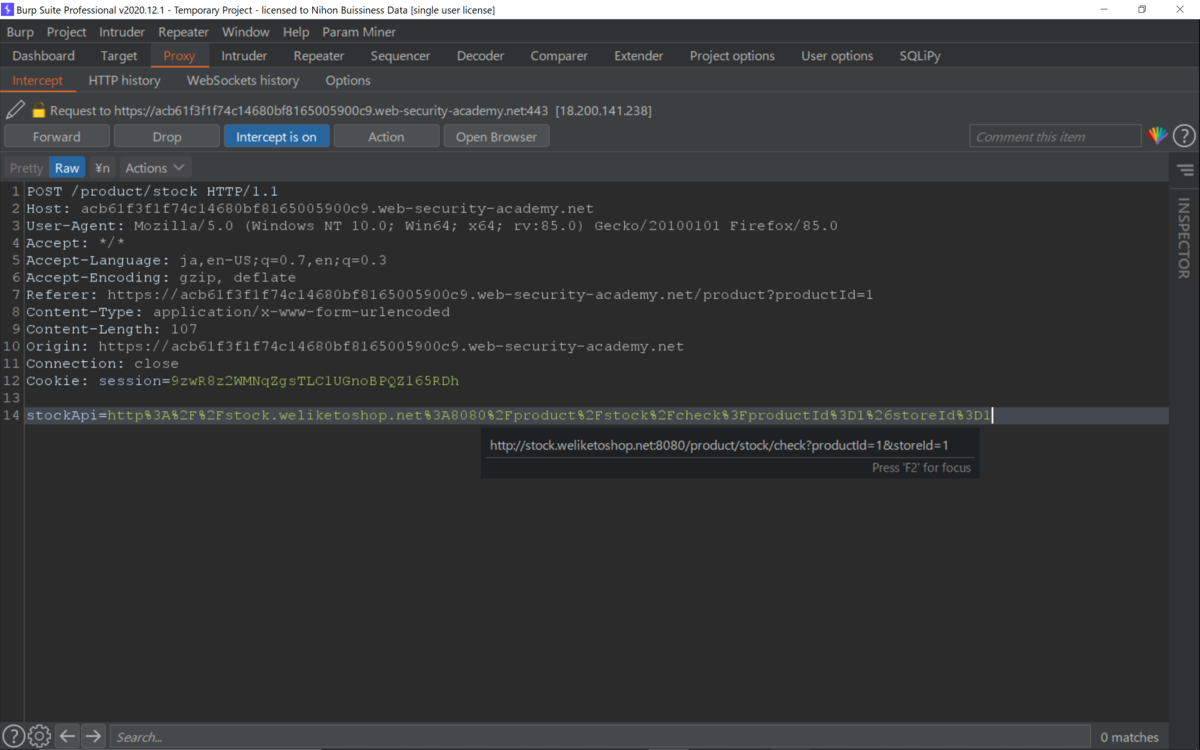This screenshot has height=750, width=1200.
Task: Click the Burp Suite logo in title bar
Action: tap(8, 9)
